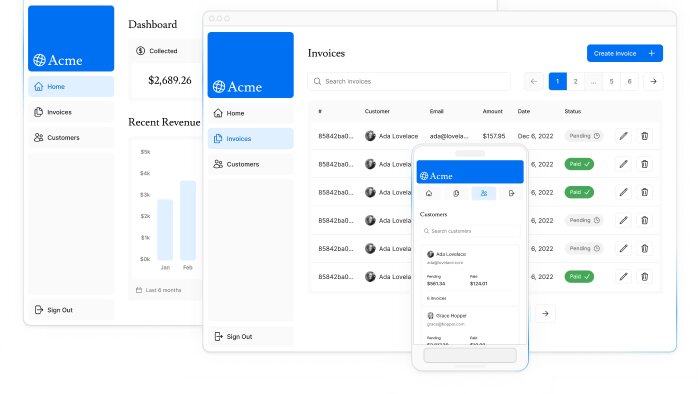Go to page 2 in pagination
Screen dimensions: 700x394
575,81
